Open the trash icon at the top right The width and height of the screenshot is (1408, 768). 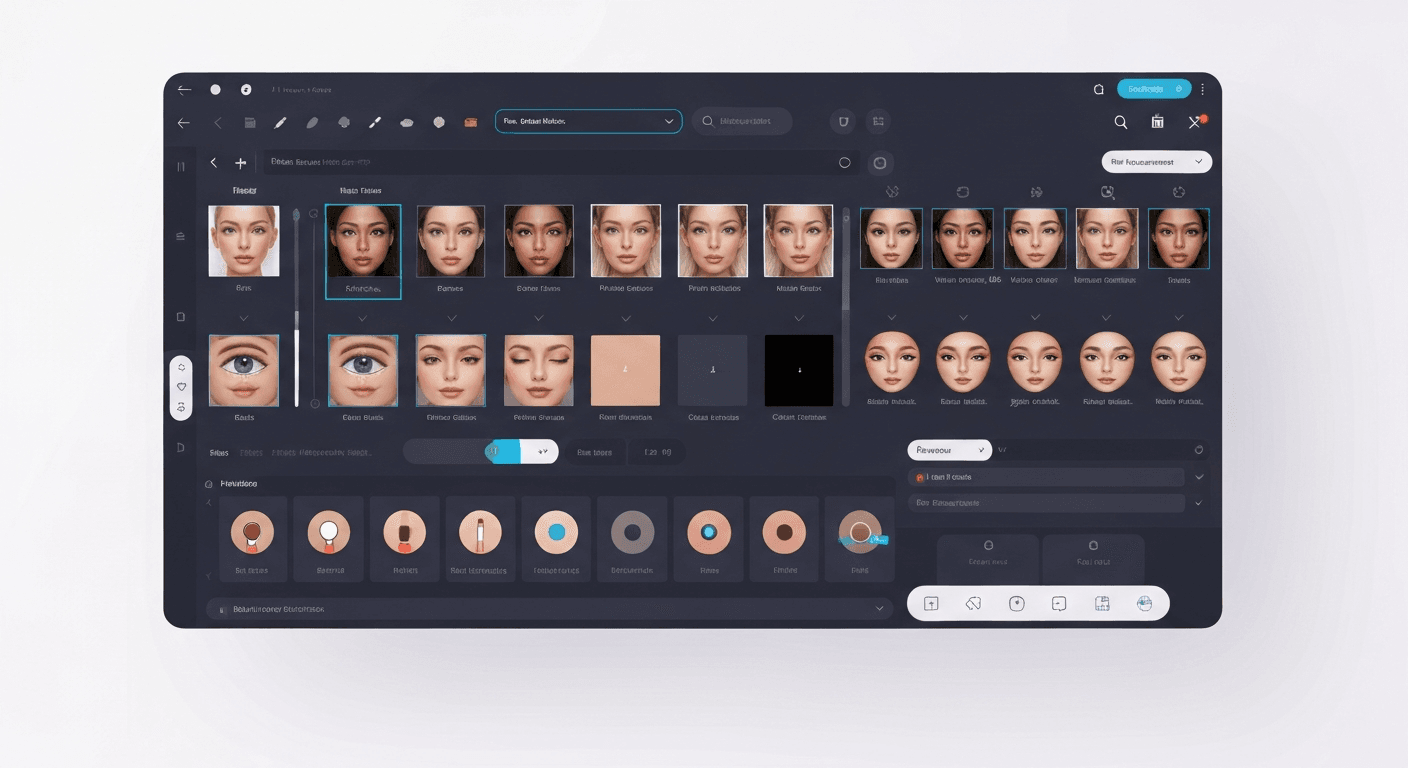[x=1157, y=122]
